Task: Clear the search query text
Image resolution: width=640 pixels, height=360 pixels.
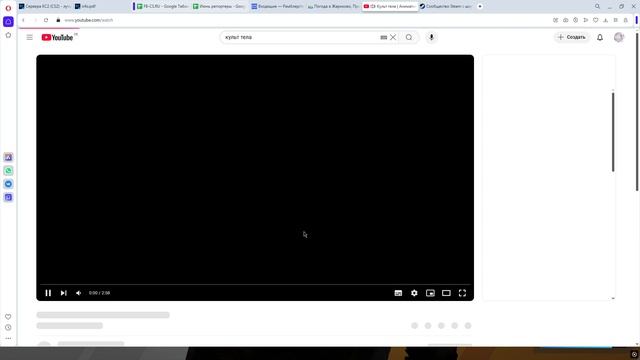Action: pyautogui.click(x=393, y=37)
